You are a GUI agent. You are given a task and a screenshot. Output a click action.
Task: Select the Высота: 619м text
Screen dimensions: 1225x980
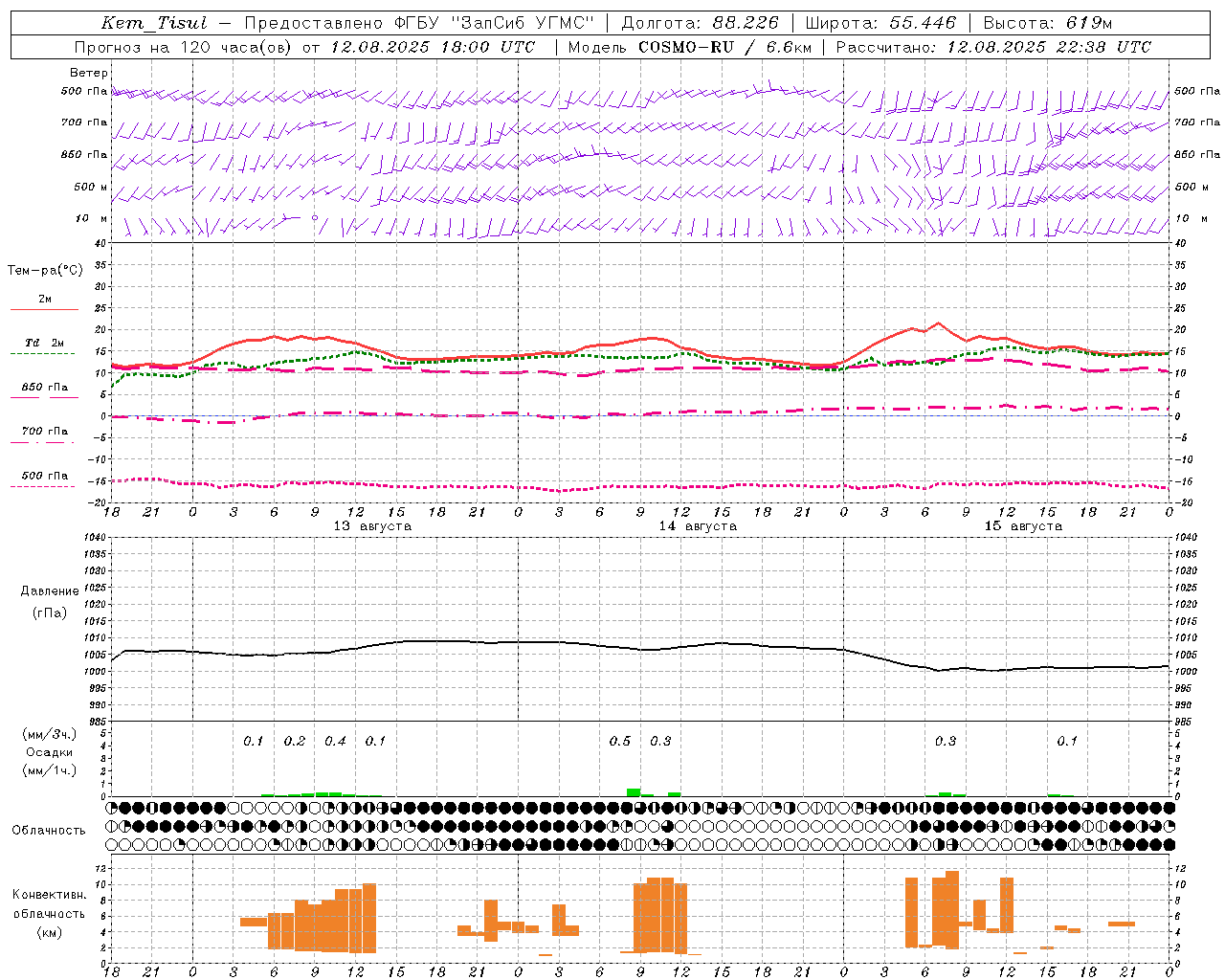(1048, 23)
